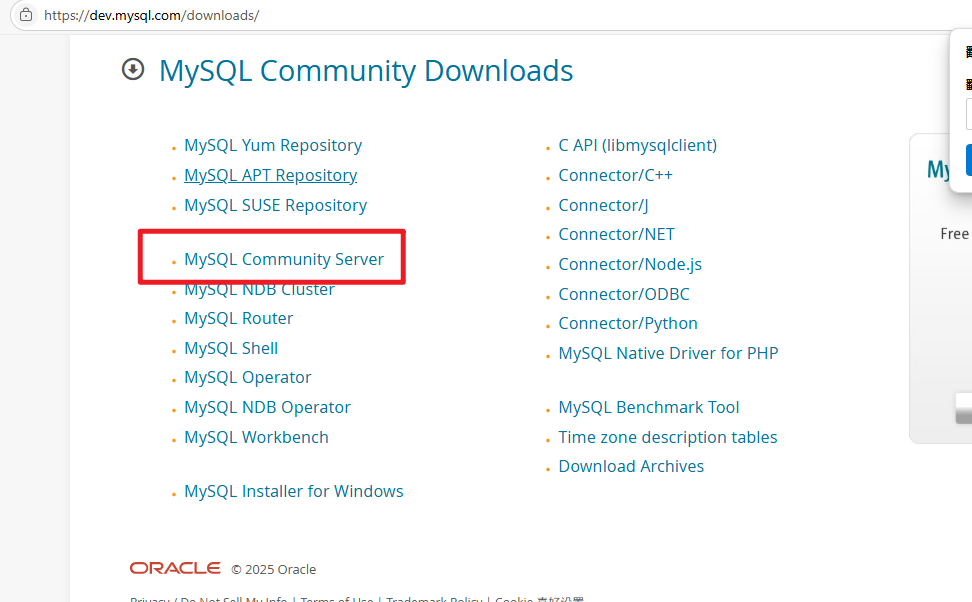Open the MySQL Community Server link
972x602 pixels.
(x=284, y=259)
